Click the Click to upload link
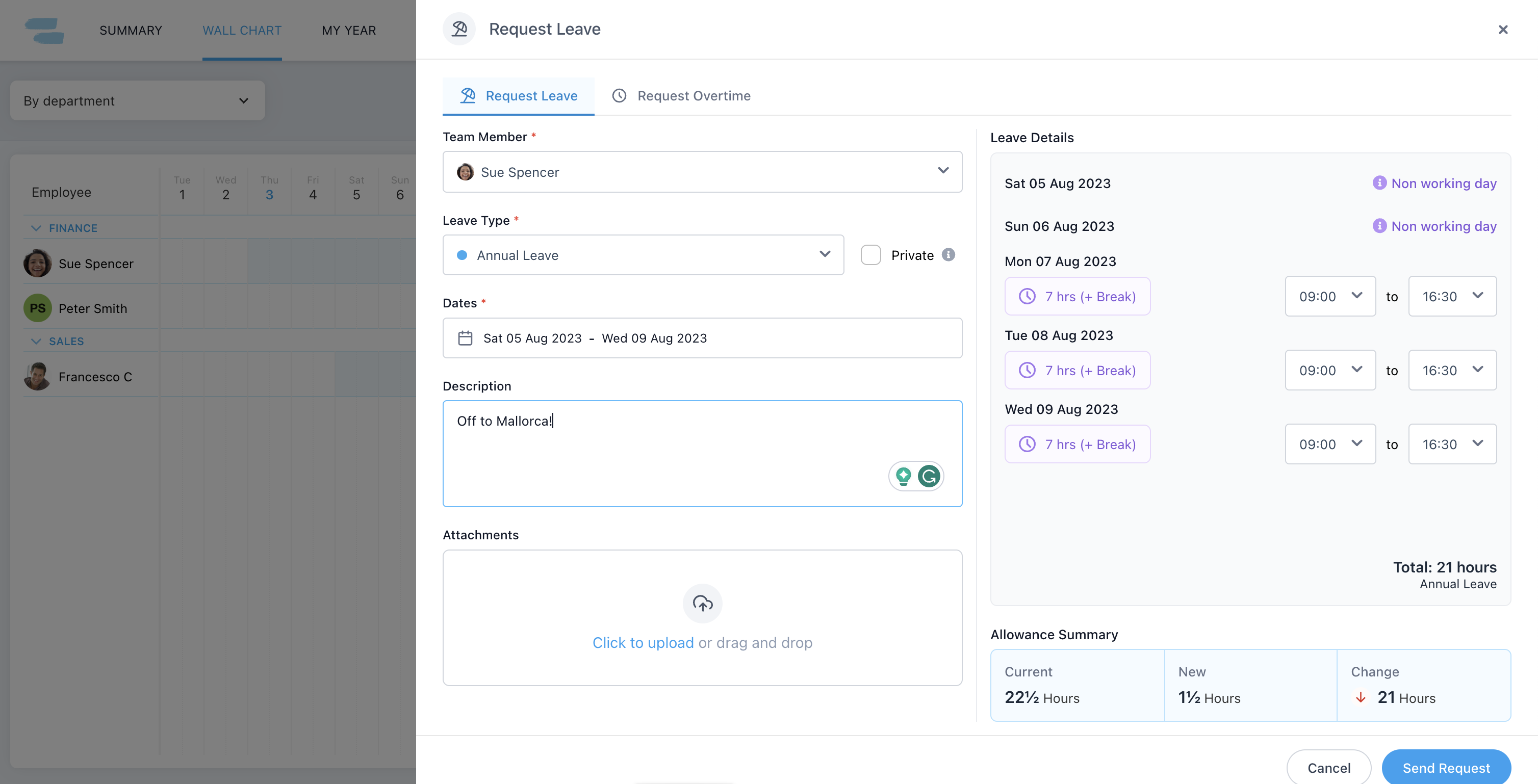Viewport: 1538px width, 784px height. click(643, 642)
